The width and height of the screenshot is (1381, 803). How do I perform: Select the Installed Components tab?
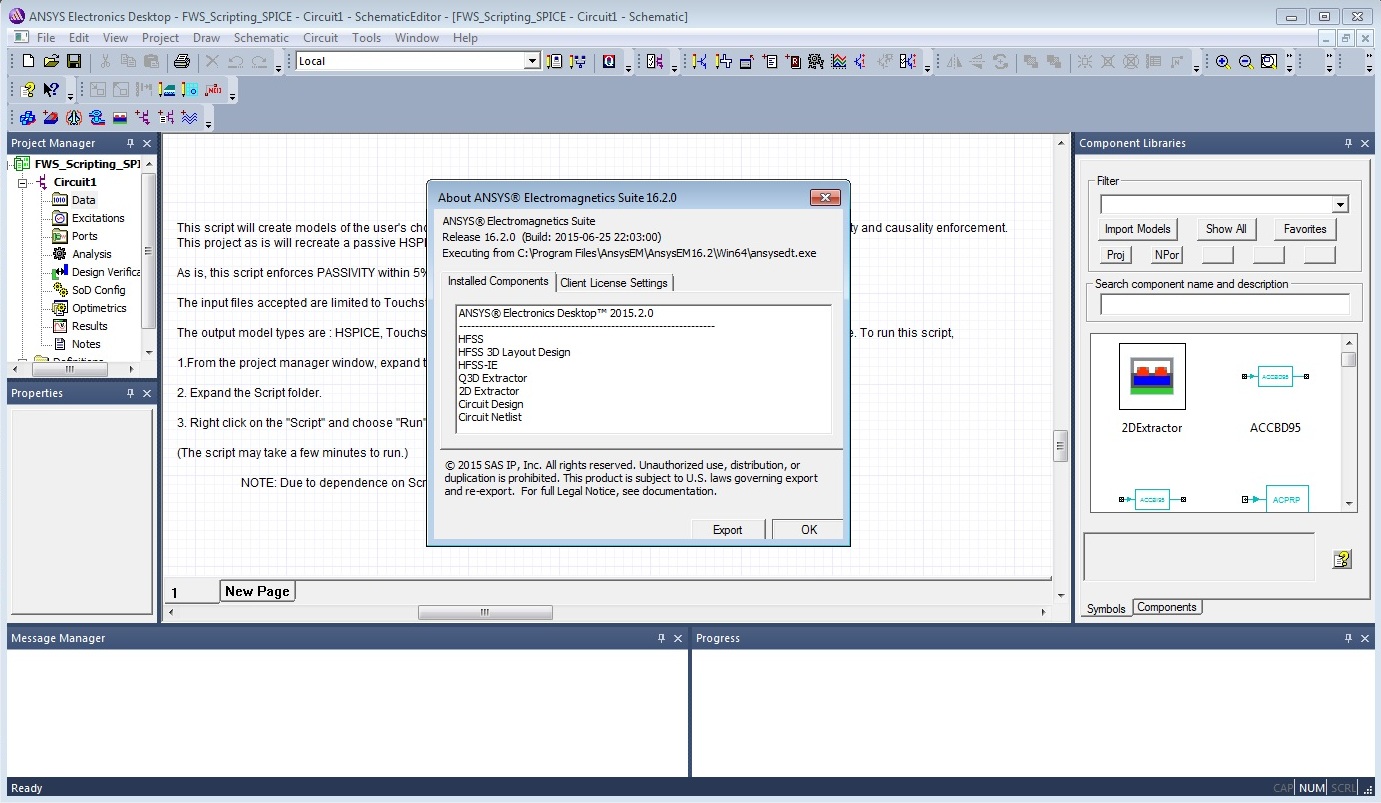tap(498, 281)
